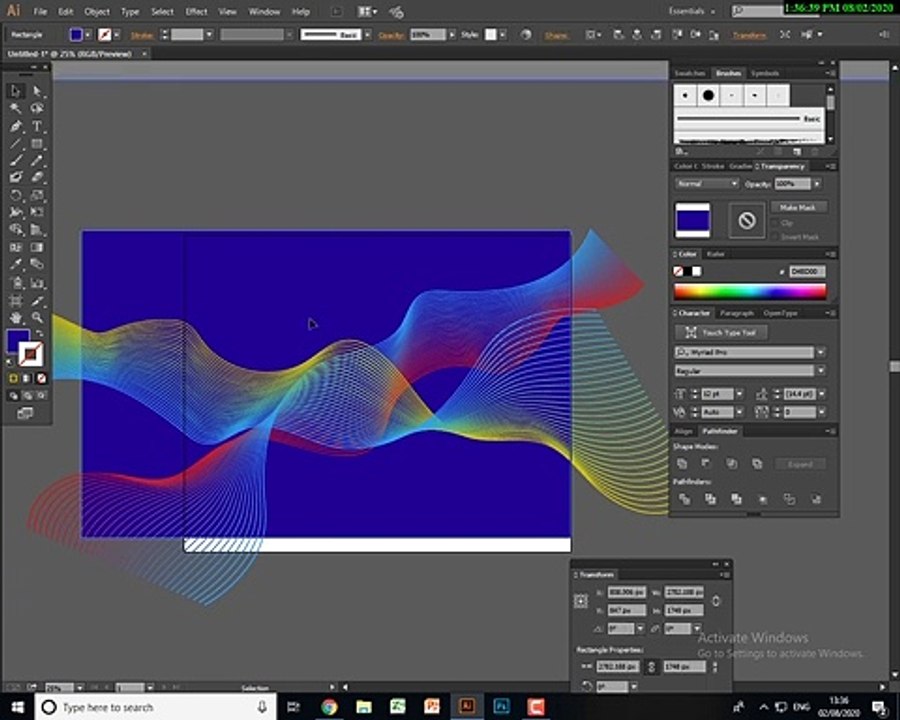Choose the Free Transform tool
This screenshot has height=720, width=900.
click(37, 212)
